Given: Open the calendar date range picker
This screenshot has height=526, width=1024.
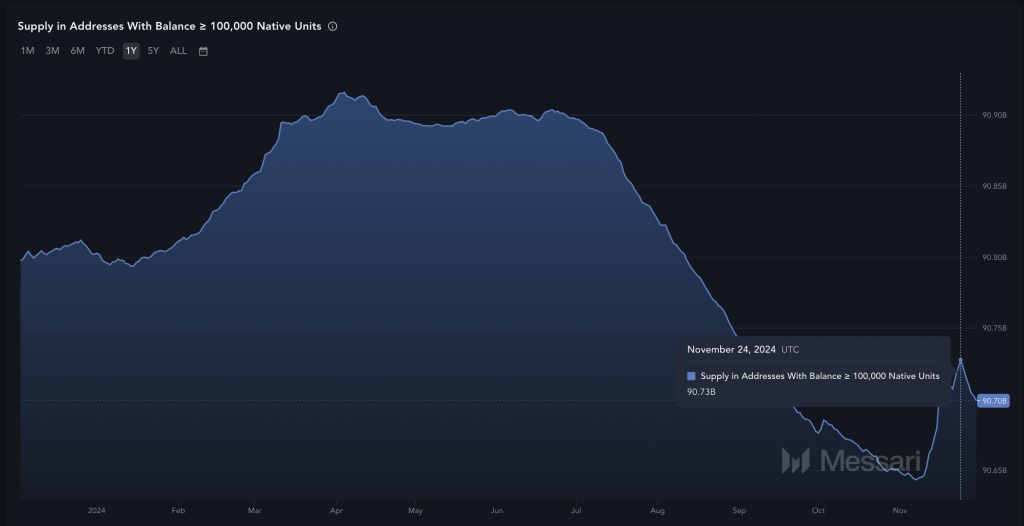Looking at the screenshot, I should [203, 51].
